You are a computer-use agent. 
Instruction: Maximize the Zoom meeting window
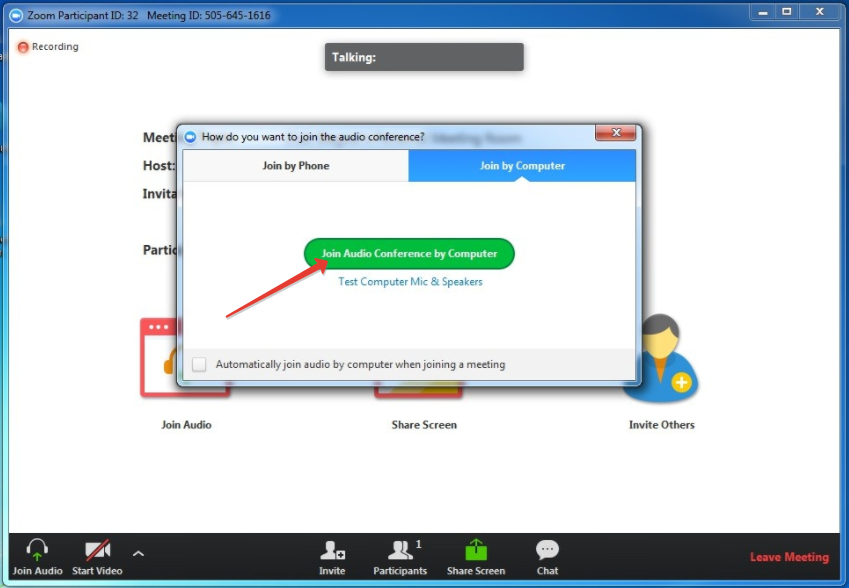[x=787, y=12]
